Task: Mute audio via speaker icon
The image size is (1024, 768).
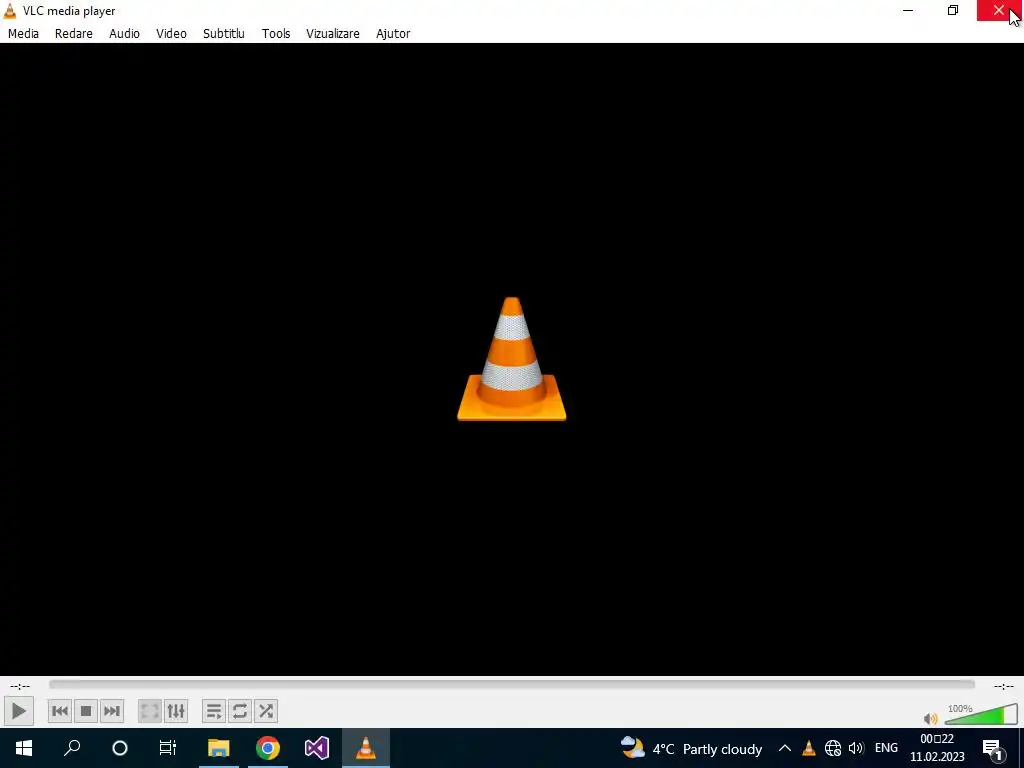Action: (931, 718)
